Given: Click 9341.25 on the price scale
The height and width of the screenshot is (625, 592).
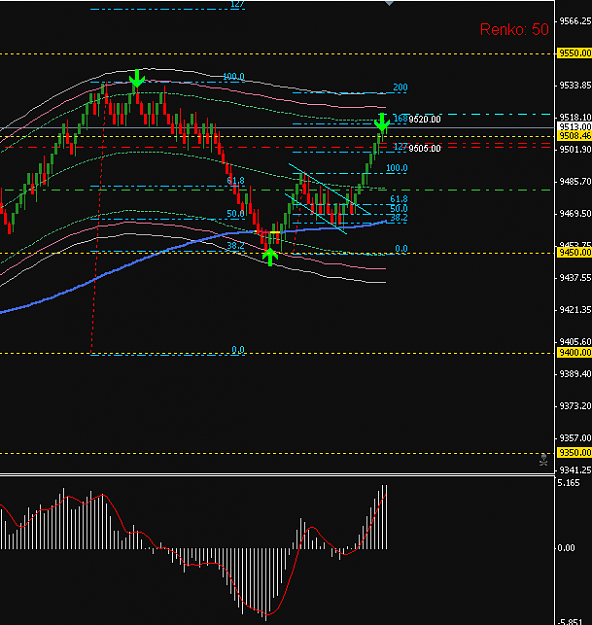Looking at the screenshot, I should (575, 470).
